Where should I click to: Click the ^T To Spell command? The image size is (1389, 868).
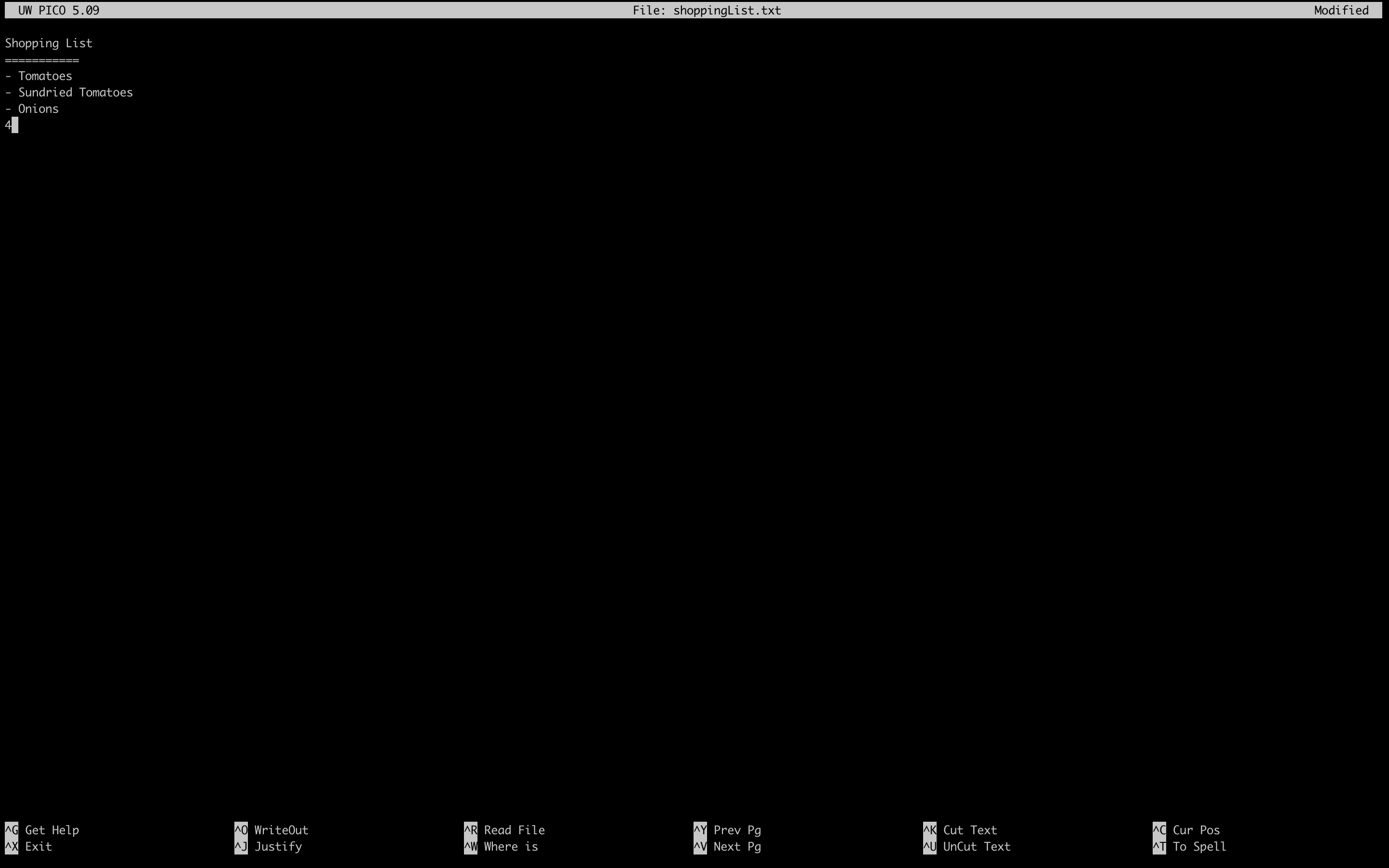pos(1189,847)
